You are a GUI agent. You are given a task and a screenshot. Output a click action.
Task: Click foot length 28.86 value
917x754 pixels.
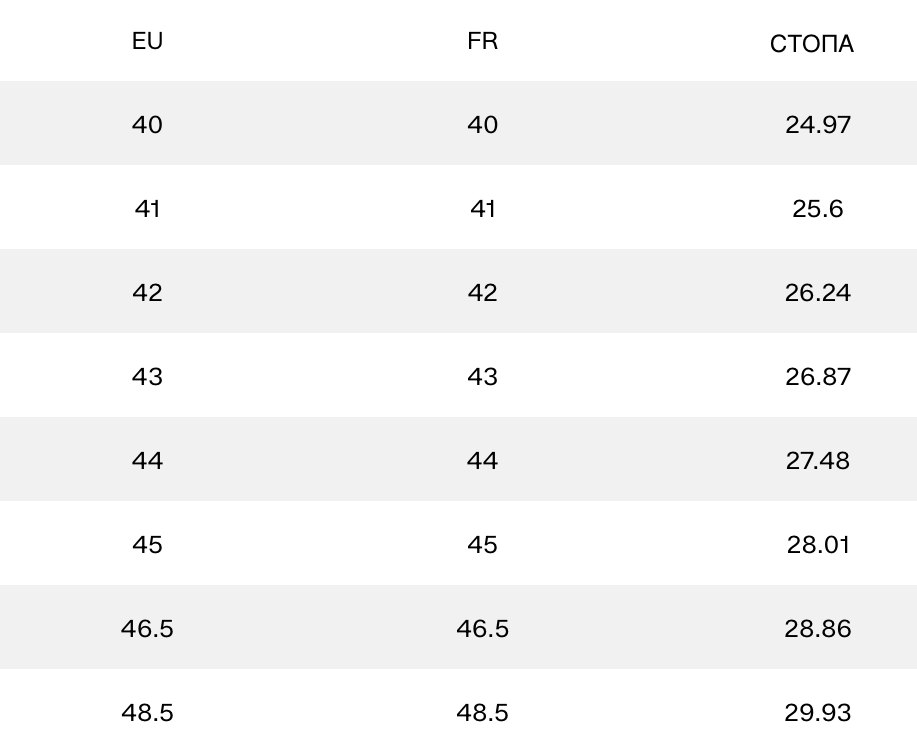(818, 629)
